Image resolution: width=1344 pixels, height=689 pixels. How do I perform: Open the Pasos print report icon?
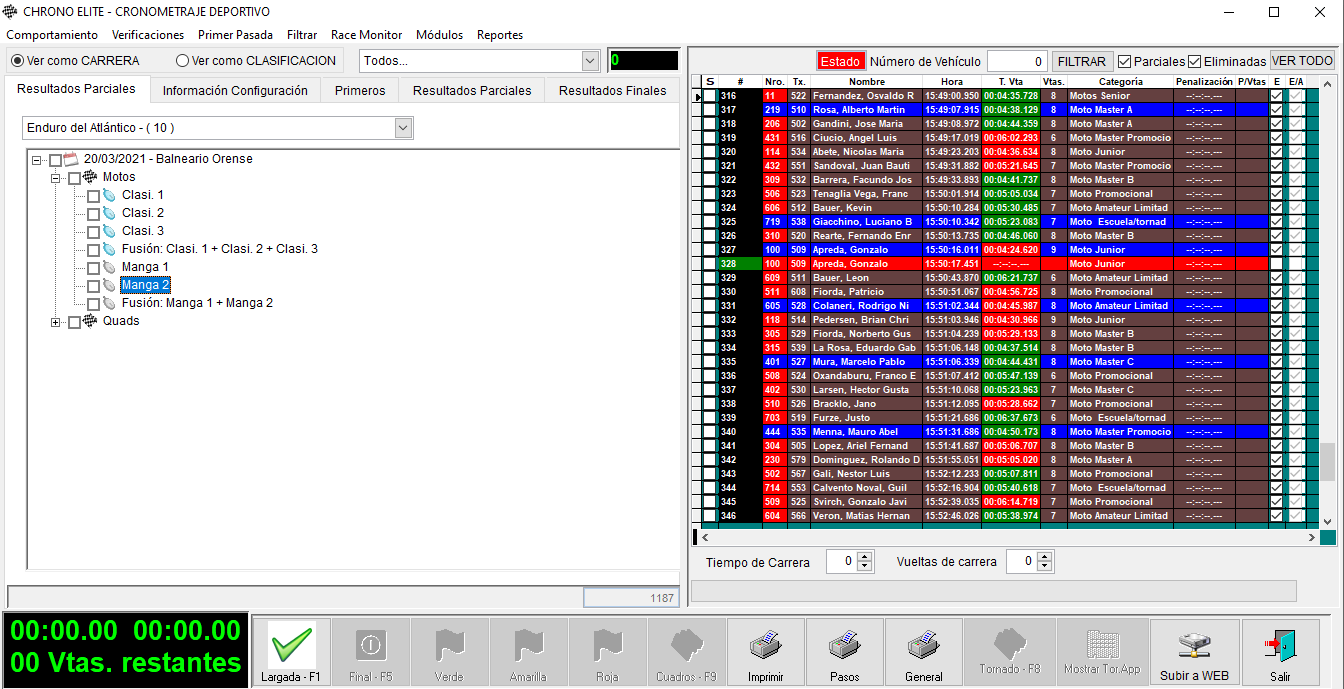(x=844, y=646)
